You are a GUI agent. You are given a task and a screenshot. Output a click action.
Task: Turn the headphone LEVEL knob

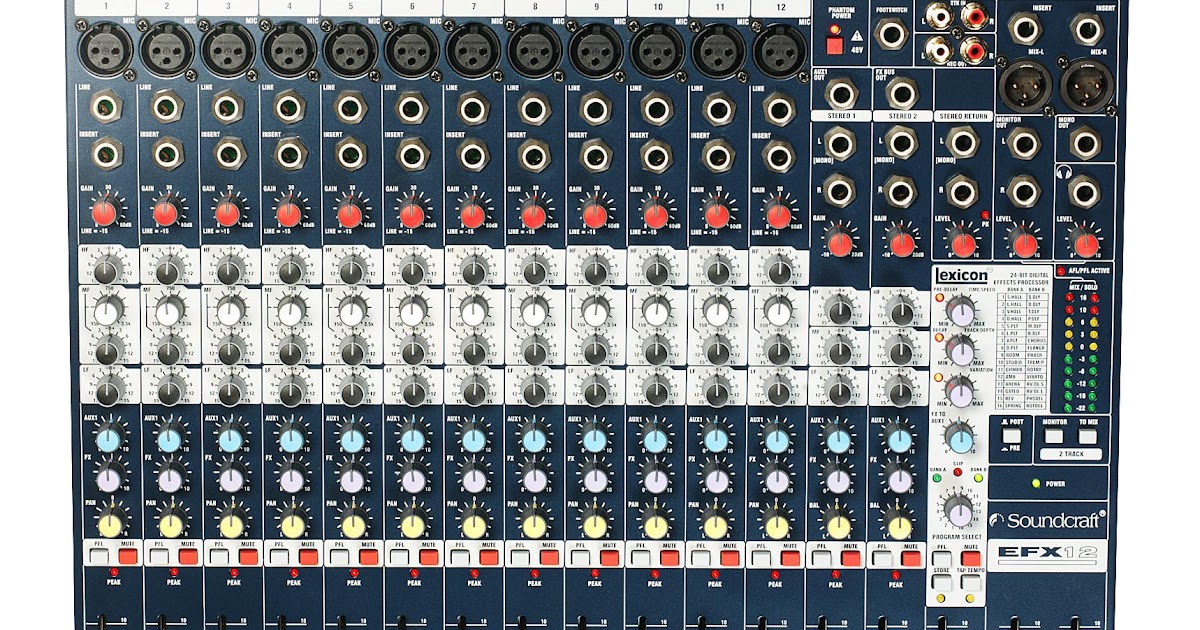[x=1084, y=242]
